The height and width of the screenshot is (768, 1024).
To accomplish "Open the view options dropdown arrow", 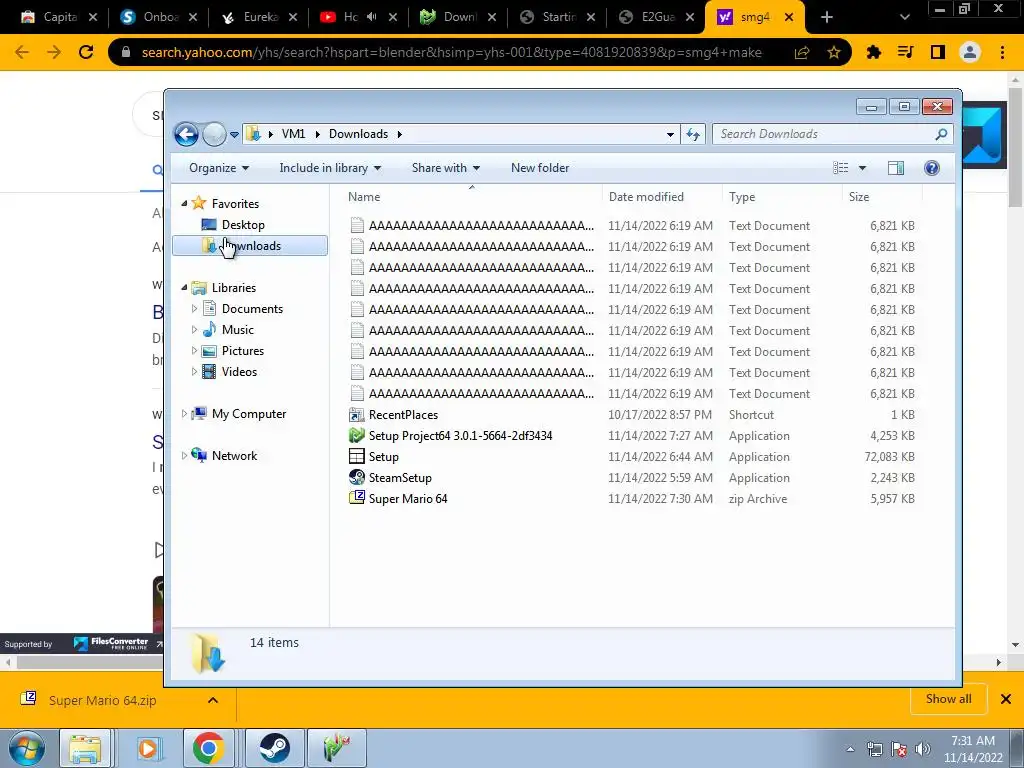I will (862, 168).
